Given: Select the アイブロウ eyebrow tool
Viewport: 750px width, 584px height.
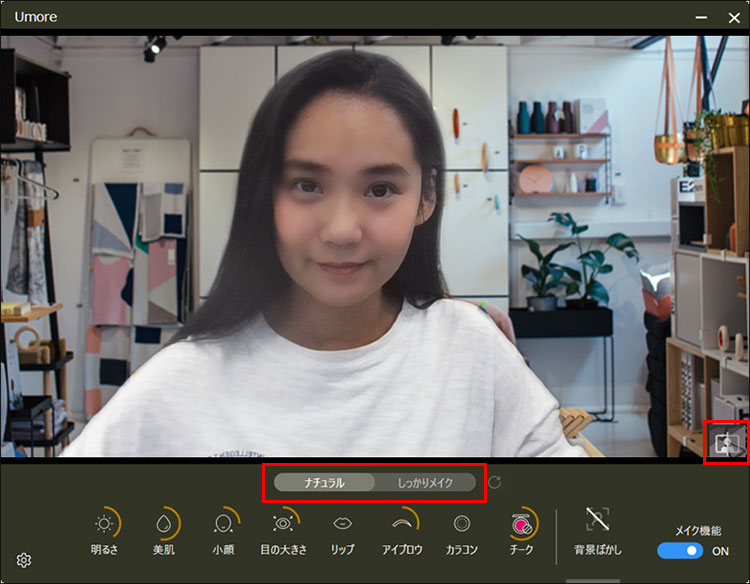Looking at the screenshot, I should click(x=402, y=523).
